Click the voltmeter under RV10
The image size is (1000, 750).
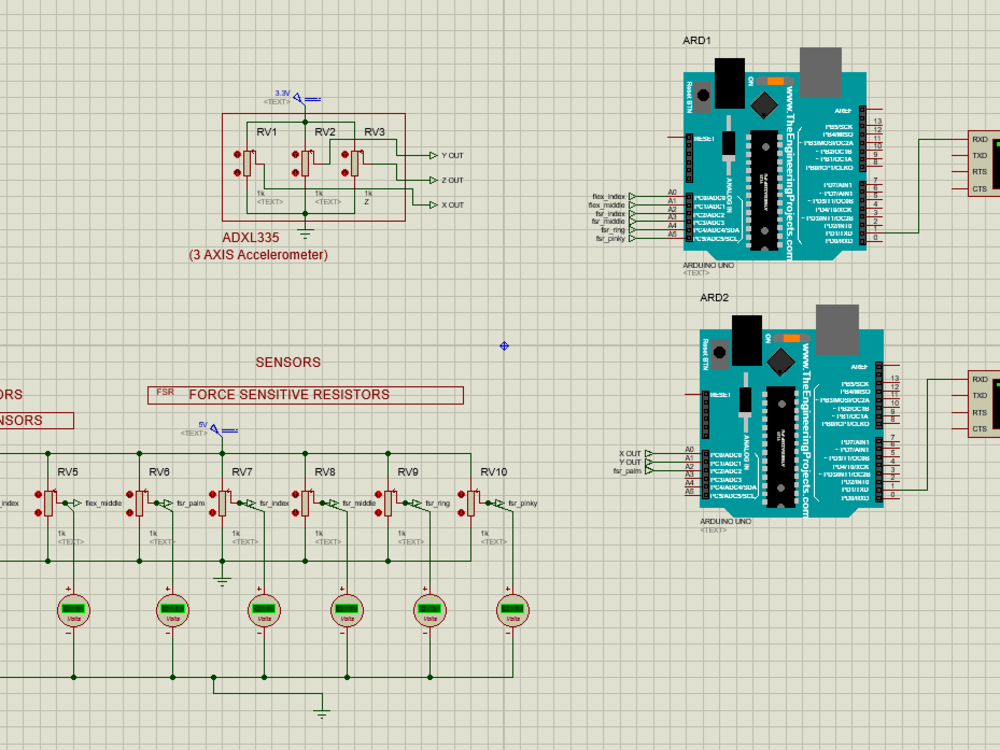(511, 610)
